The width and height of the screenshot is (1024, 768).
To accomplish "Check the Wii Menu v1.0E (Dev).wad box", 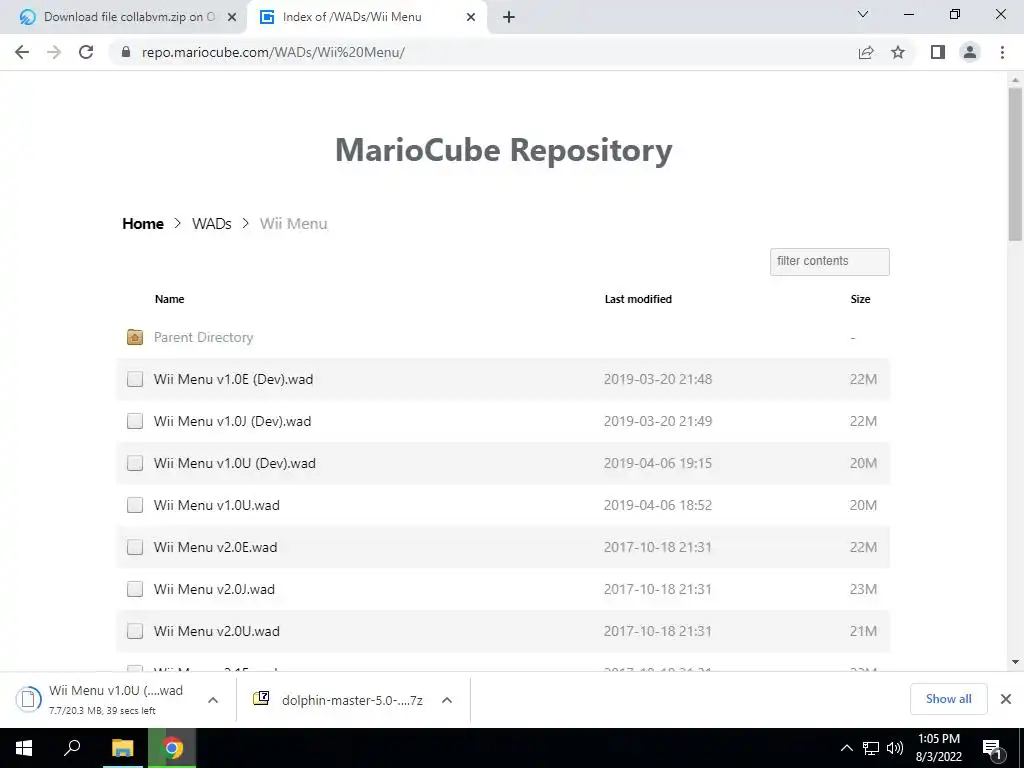I will tap(135, 379).
